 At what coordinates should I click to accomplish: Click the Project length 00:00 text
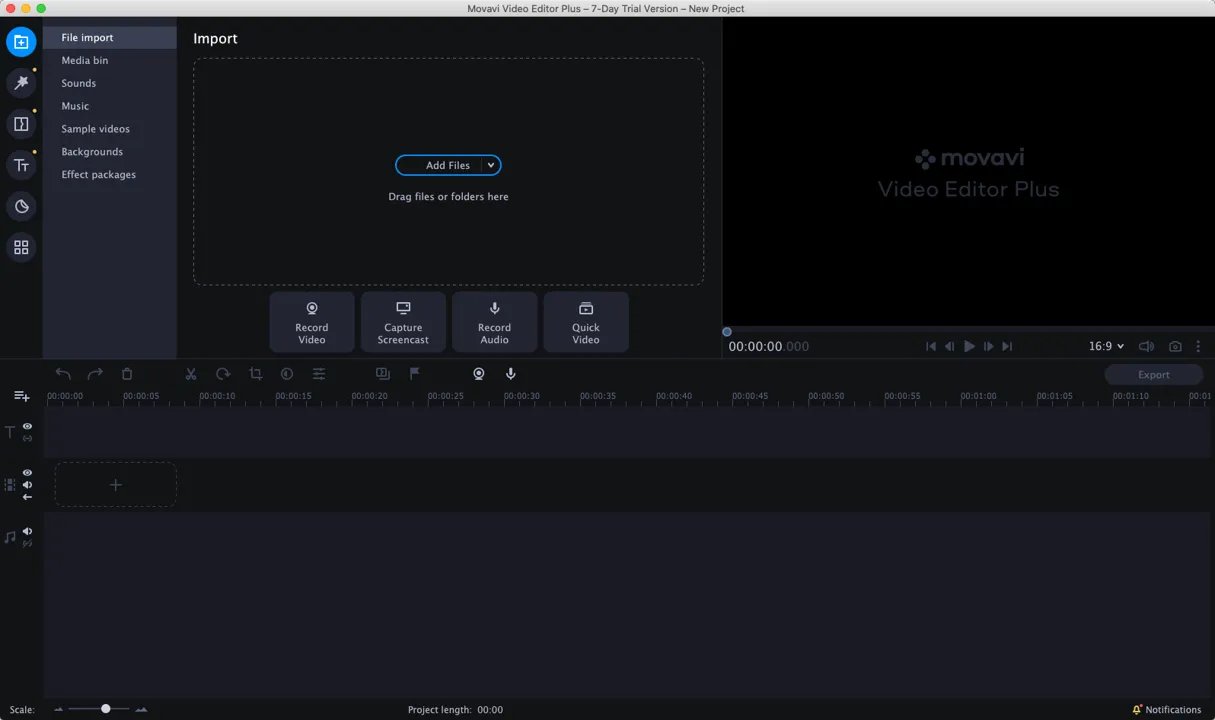point(455,709)
